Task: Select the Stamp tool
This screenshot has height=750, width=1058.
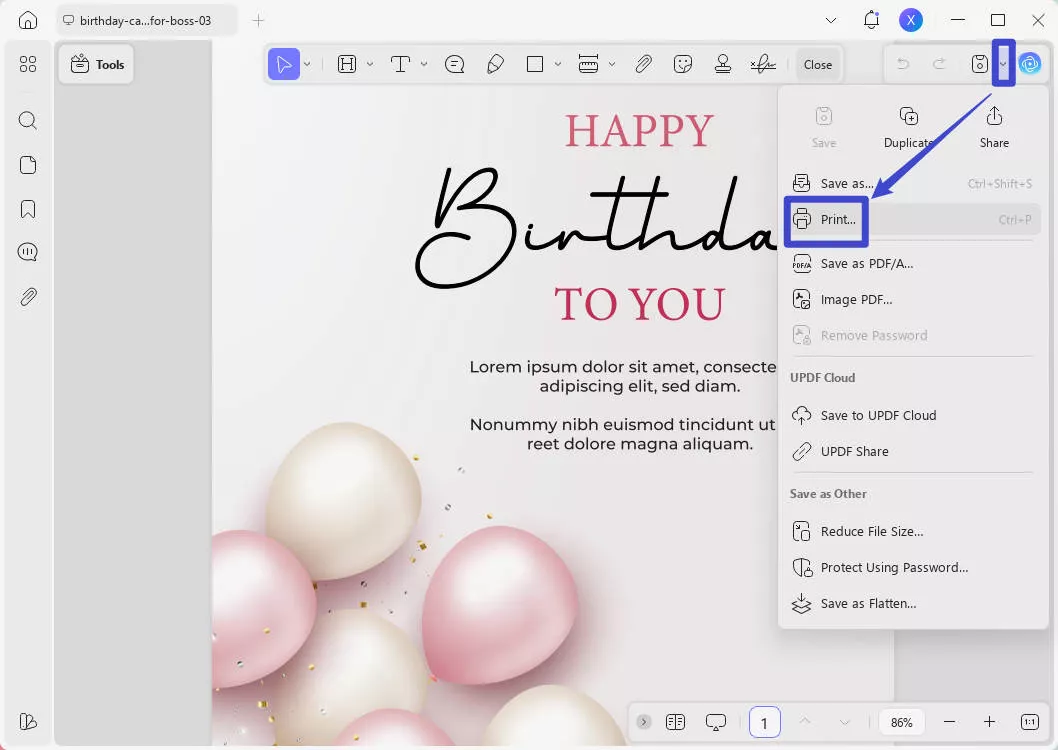Action: click(x=723, y=65)
